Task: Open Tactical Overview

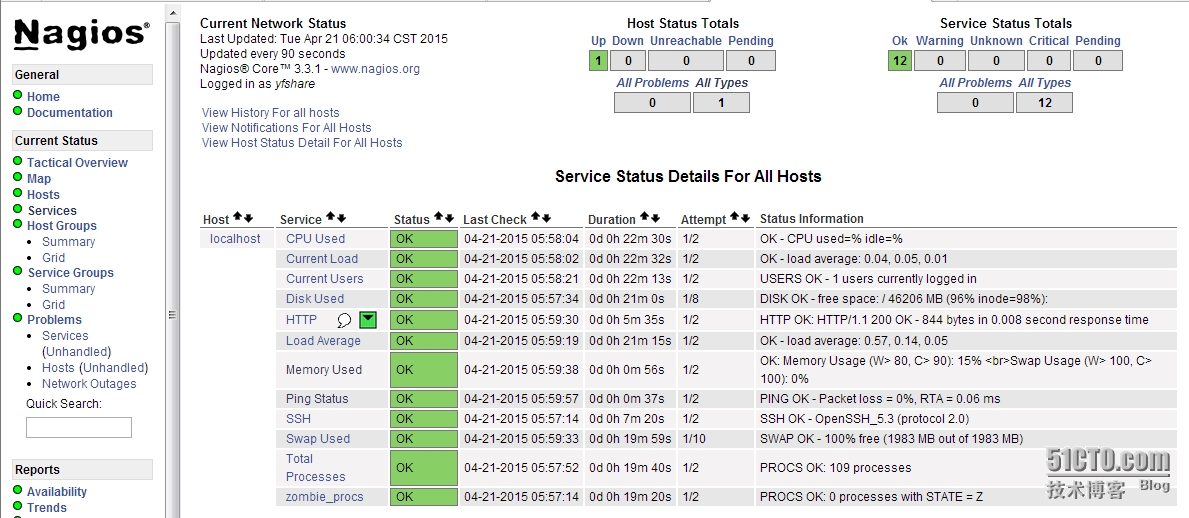Action: pos(77,163)
